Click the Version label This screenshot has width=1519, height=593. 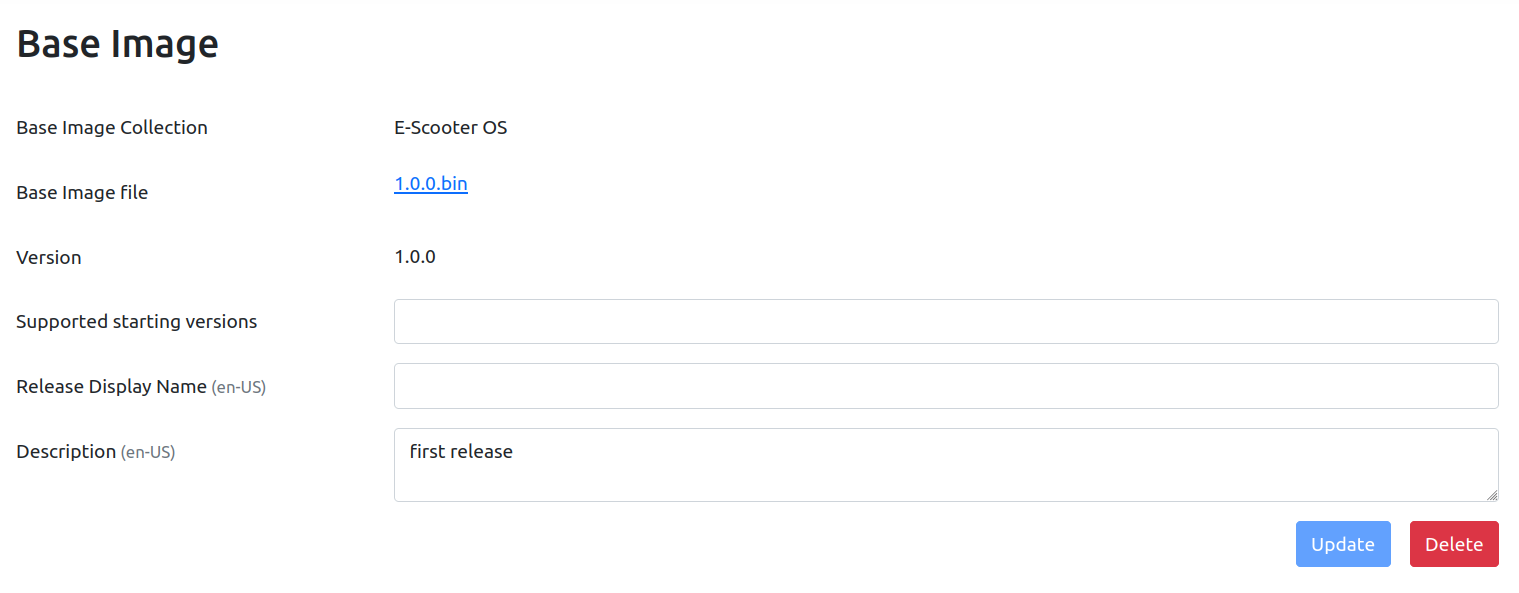49,258
